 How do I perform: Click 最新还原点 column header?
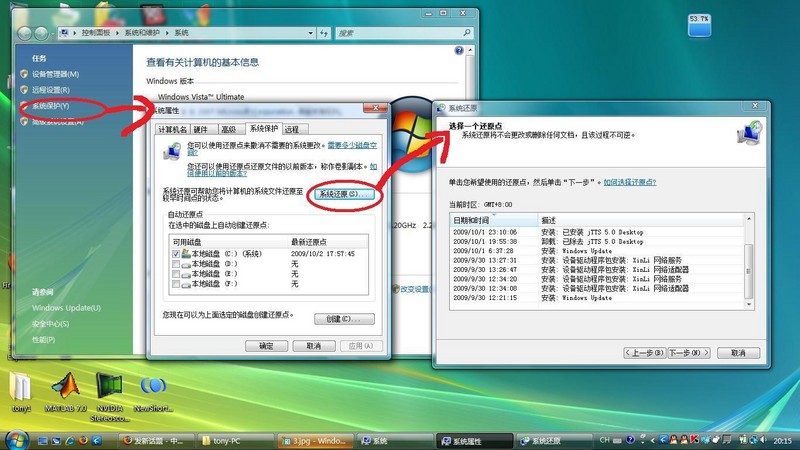[328, 242]
